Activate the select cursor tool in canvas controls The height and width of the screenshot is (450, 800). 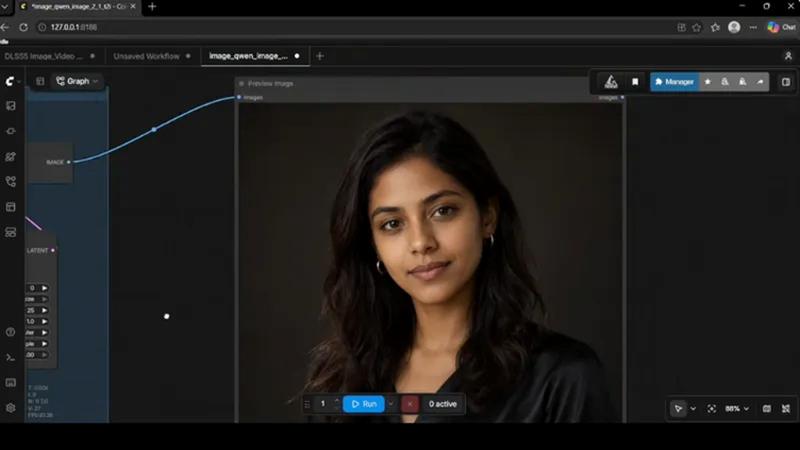coord(678,409)
